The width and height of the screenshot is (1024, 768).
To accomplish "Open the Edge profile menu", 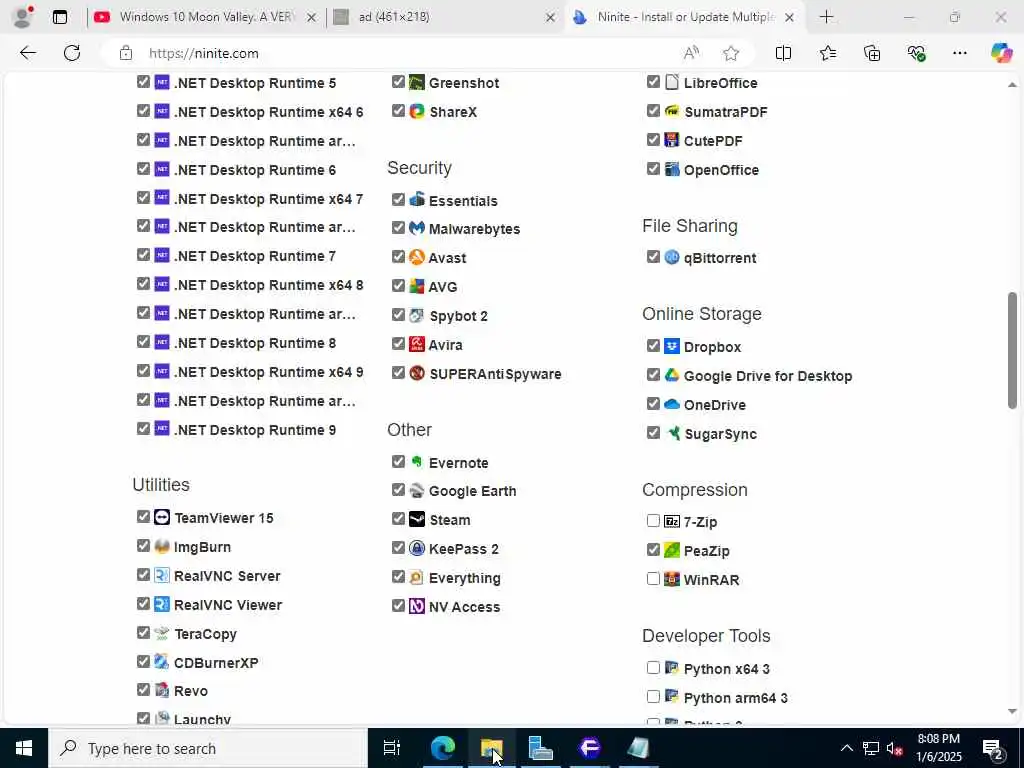I will [23, 18].
